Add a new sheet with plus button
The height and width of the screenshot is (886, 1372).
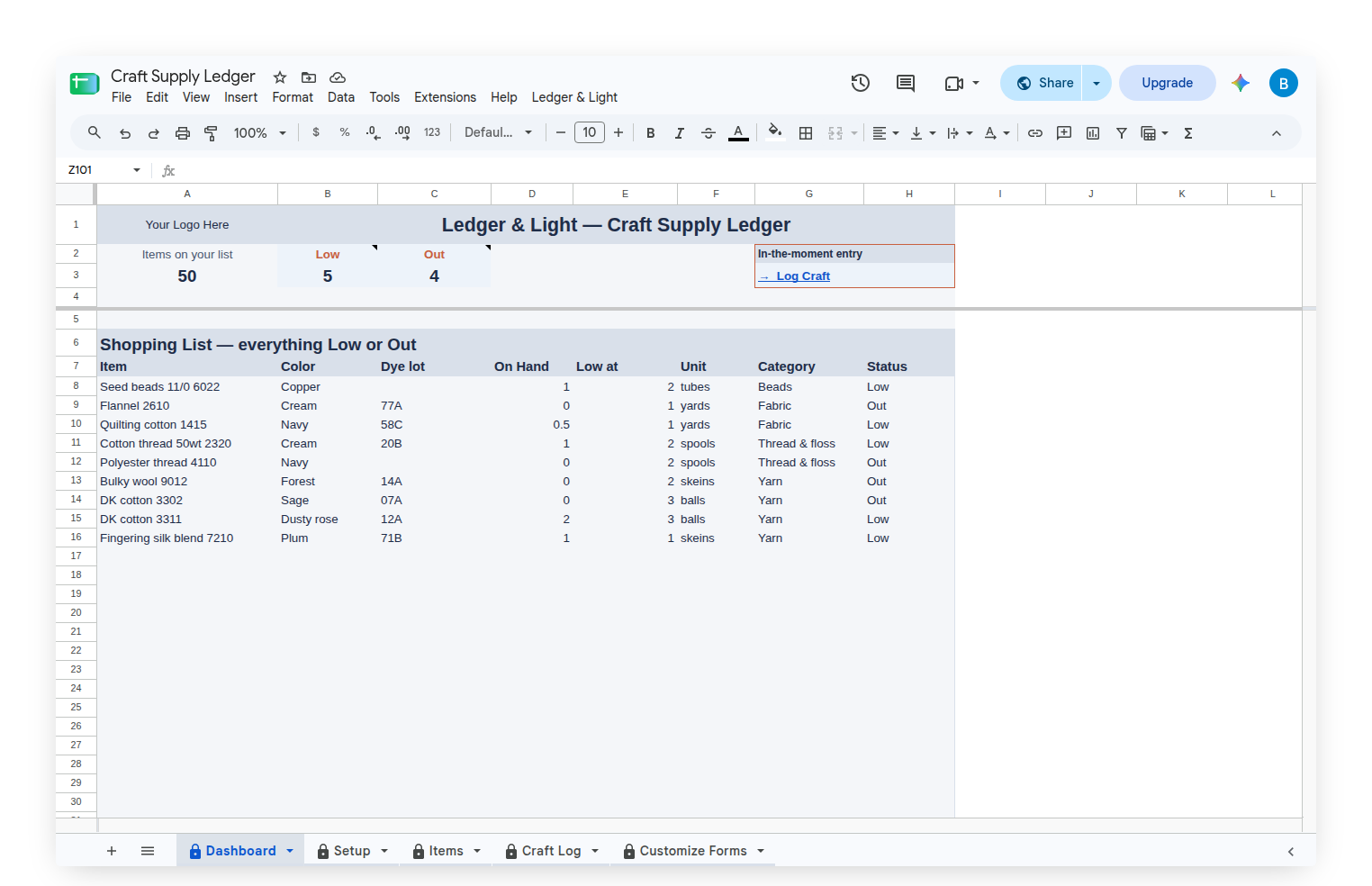point(112,851)
